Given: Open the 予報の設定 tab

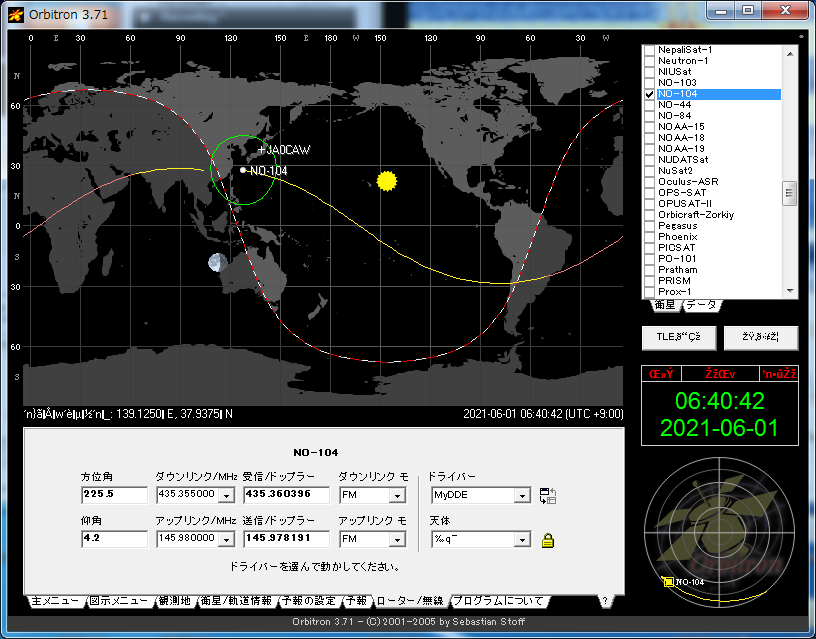Looking at the screenshot, I should point(309,601).
